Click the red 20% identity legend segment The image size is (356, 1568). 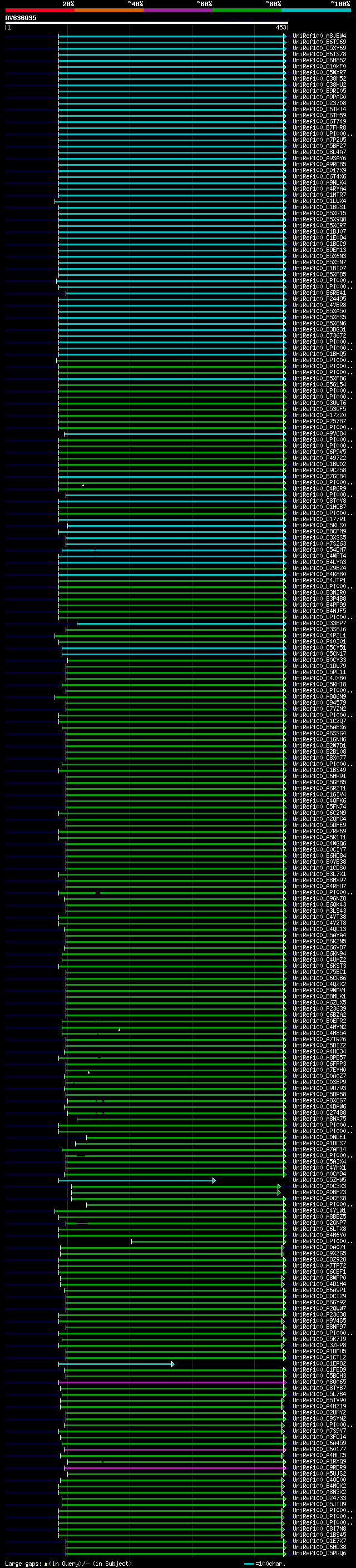click(x=39, y=10)
